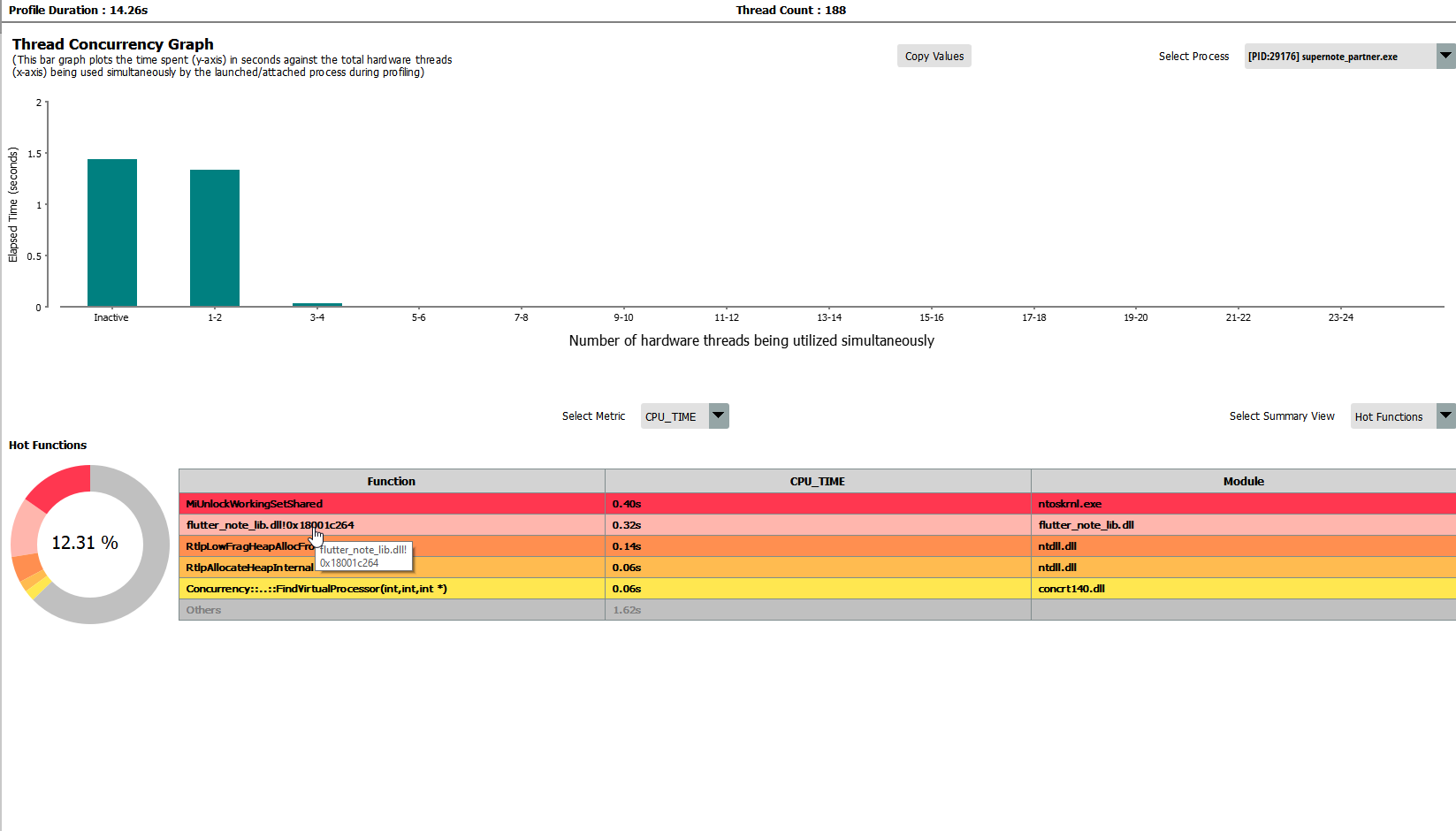Viewport: 1456px width, 831px height.
Task: Click the Module column header
Action: click(x=1243, y=482)
